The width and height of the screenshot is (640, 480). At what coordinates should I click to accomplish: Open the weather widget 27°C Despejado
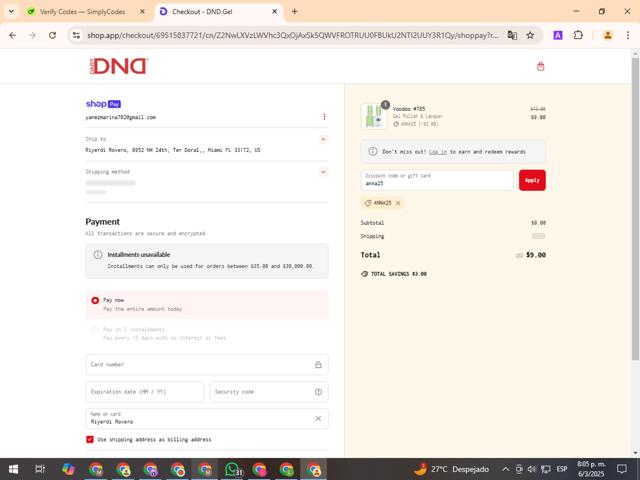pyautogui.click(x=451, y=469)
